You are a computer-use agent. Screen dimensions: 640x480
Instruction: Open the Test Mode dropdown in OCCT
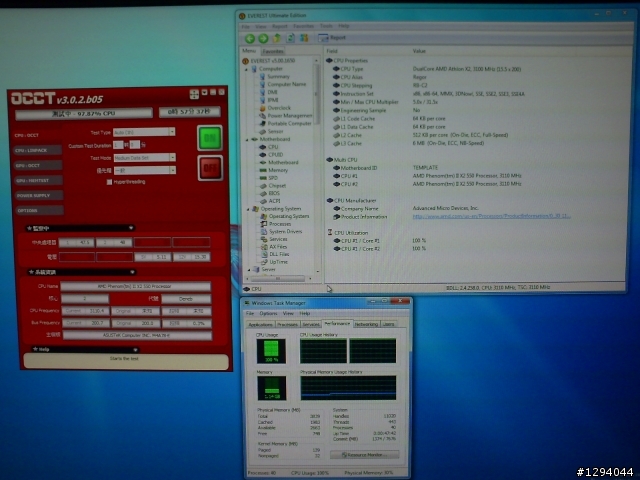click(x=173, y=158)
